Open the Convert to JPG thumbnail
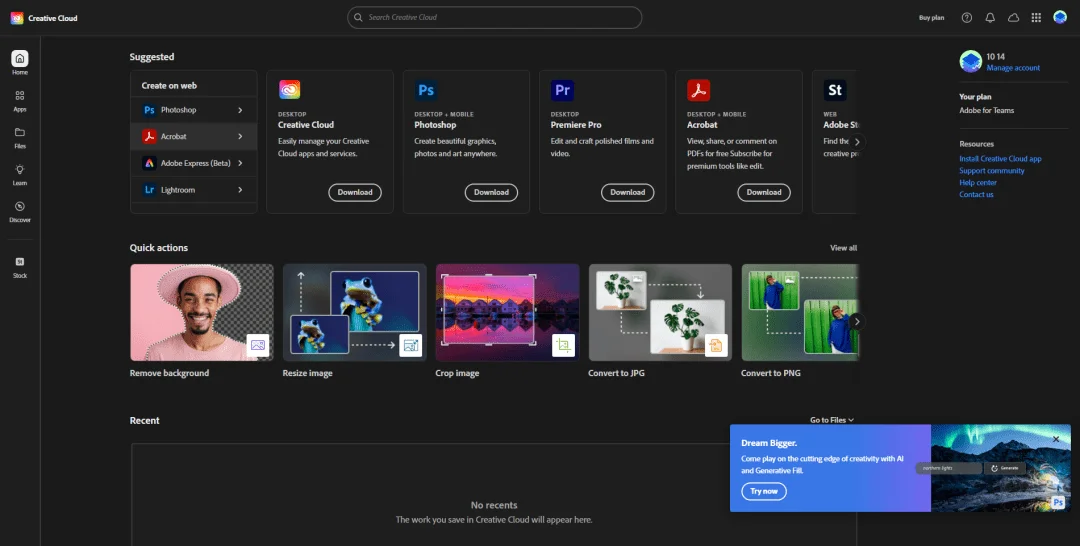This screenshot has height=546, width=1080. (x=661, y=313)
